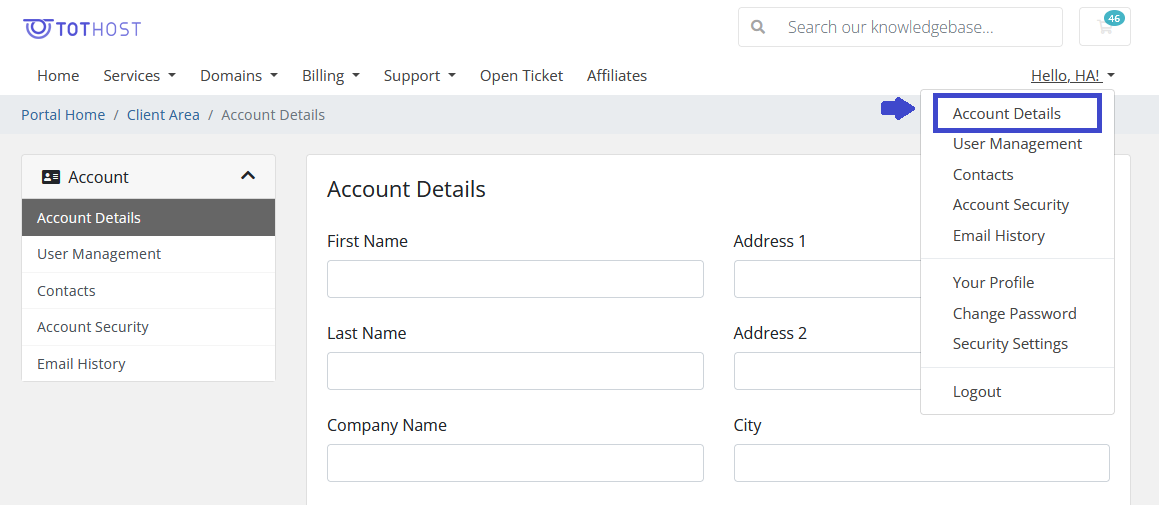The width and height of the screenshot is (1159, 505).
Task: Open the Open Ticket page
Action: point(521,75)
